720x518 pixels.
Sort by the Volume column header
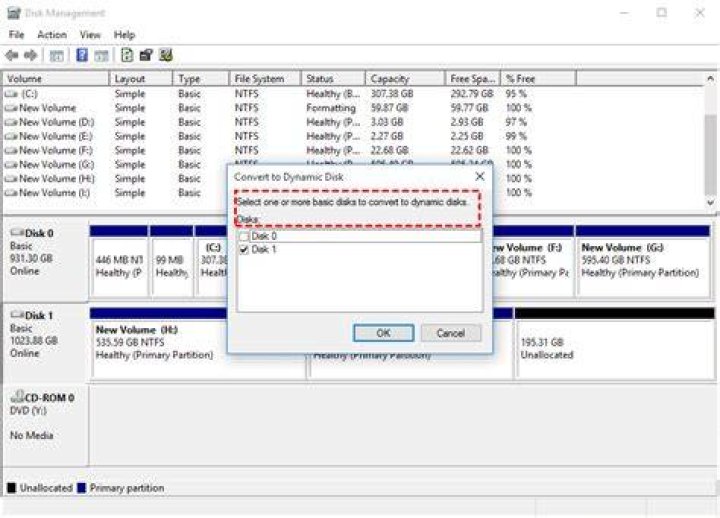pyautogui.click(x=56, y=79)
